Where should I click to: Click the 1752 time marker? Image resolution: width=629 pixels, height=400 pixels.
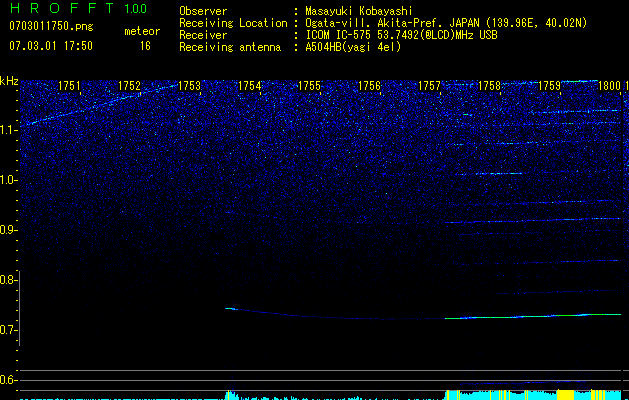[x=130, y=86]
